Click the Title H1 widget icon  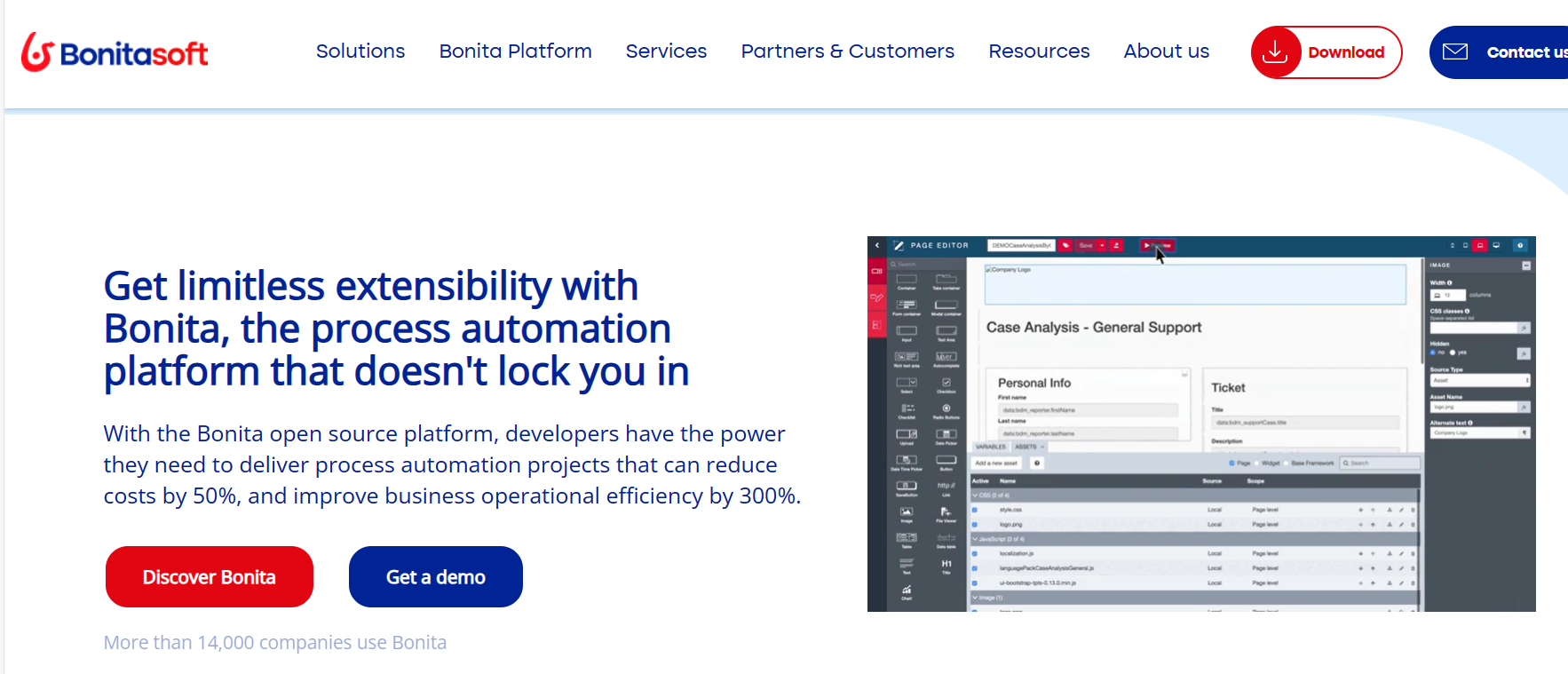point(946,565)
